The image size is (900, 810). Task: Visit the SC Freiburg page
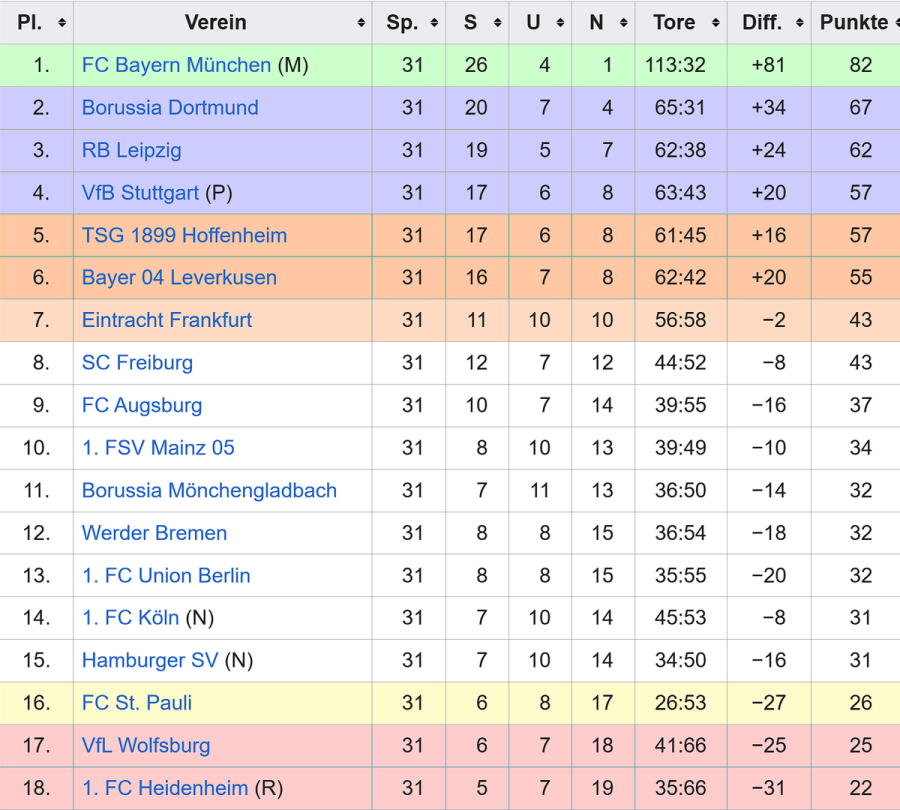(137, 363)
